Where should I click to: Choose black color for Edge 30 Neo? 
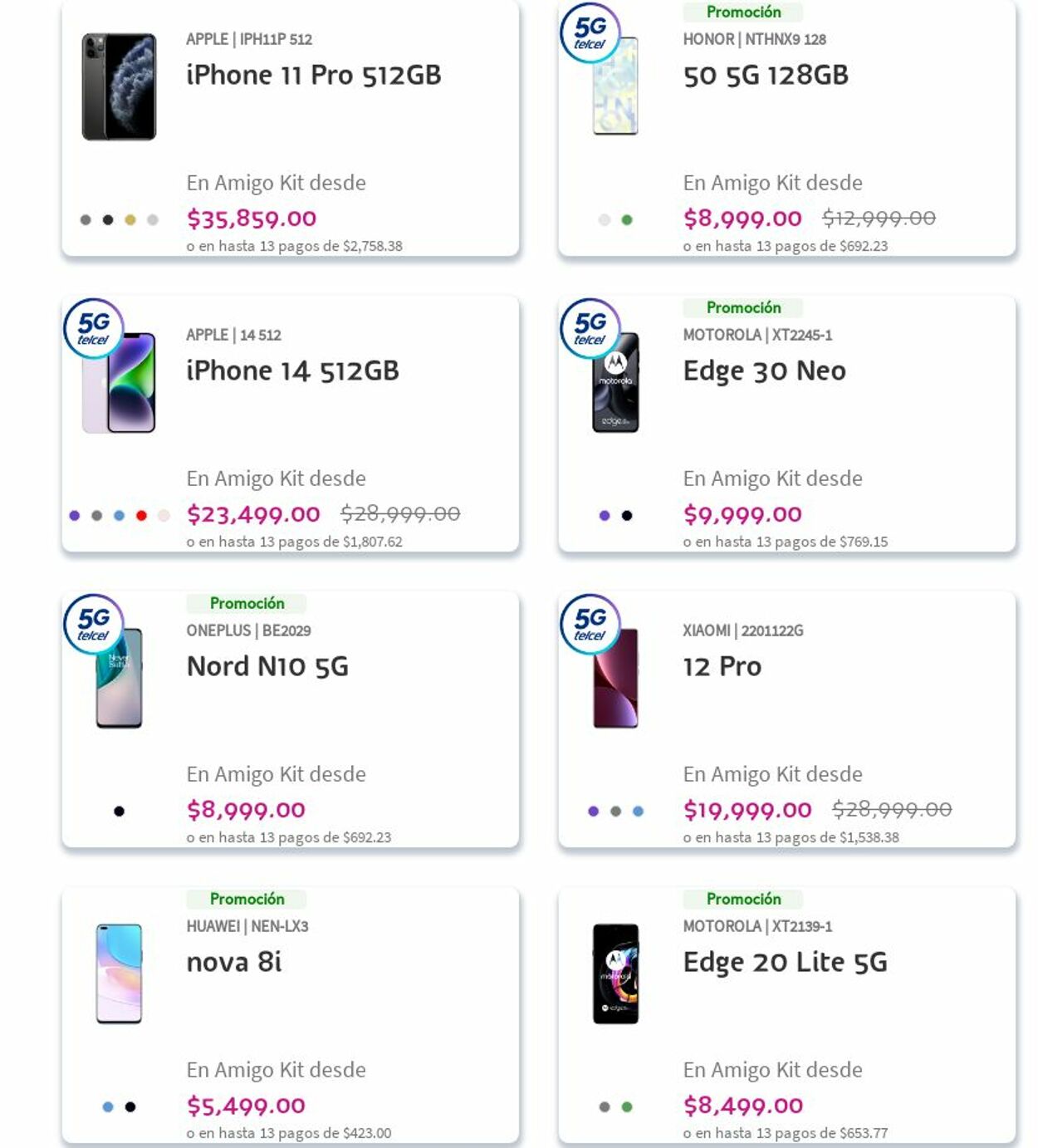627,516
